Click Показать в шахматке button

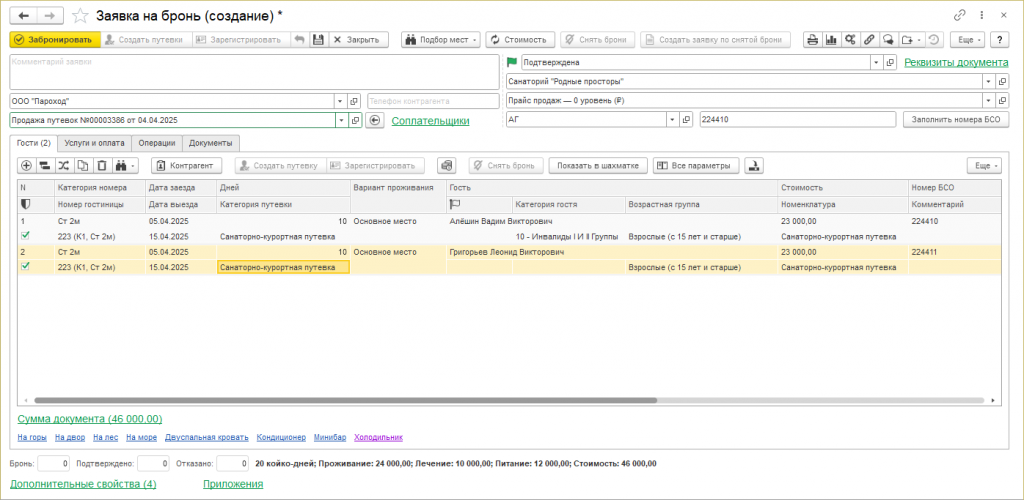598,165
